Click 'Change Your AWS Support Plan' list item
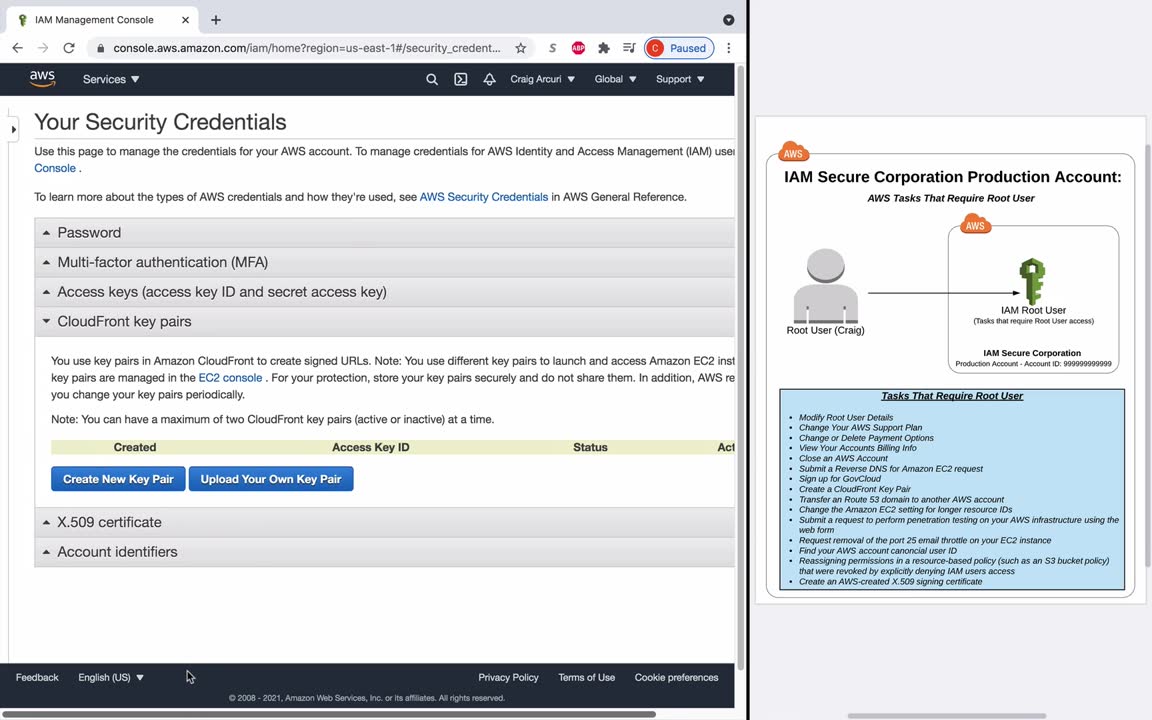This screenshot has height=720, width=1152. coord(860,428)
